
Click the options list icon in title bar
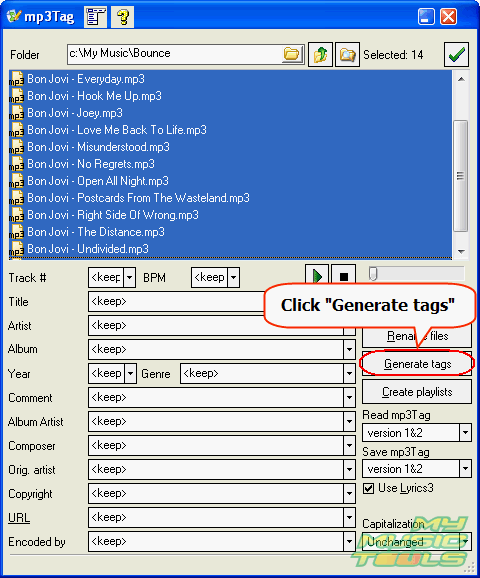tap(95, 17)
